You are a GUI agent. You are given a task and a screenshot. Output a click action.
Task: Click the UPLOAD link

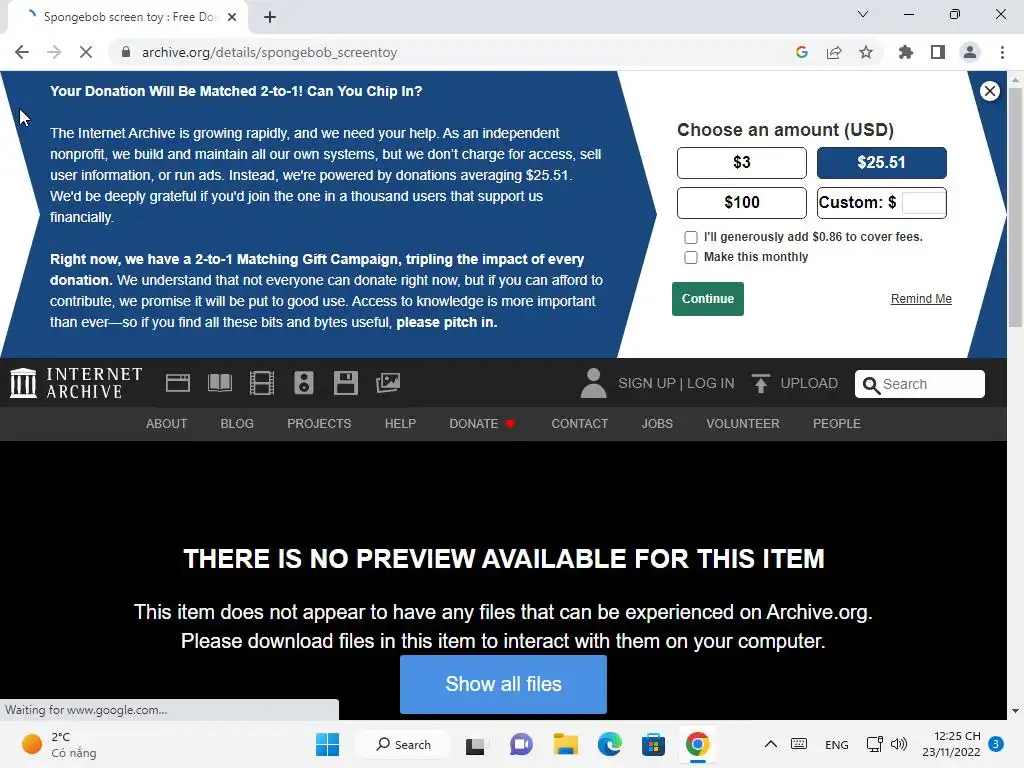(809, 383)
